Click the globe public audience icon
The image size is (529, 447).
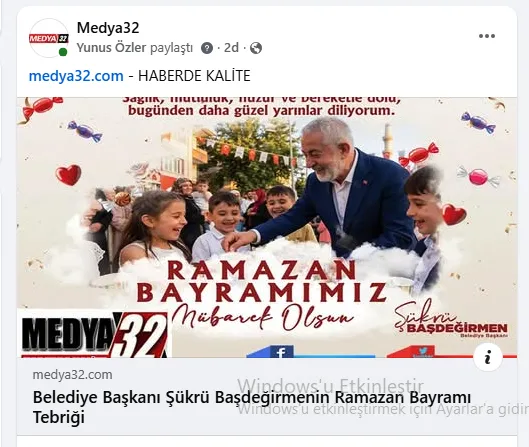pyautogui.click(x=256, y=48)
